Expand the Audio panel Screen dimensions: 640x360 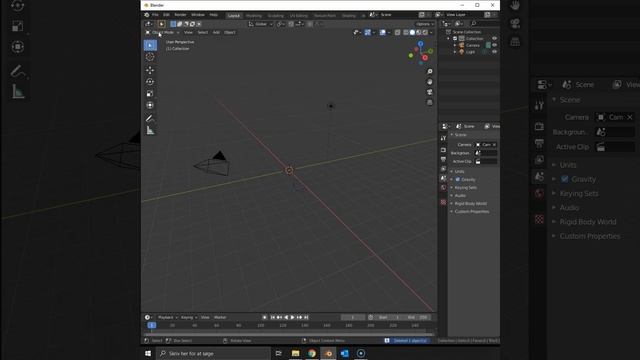[x=460, y=196]
